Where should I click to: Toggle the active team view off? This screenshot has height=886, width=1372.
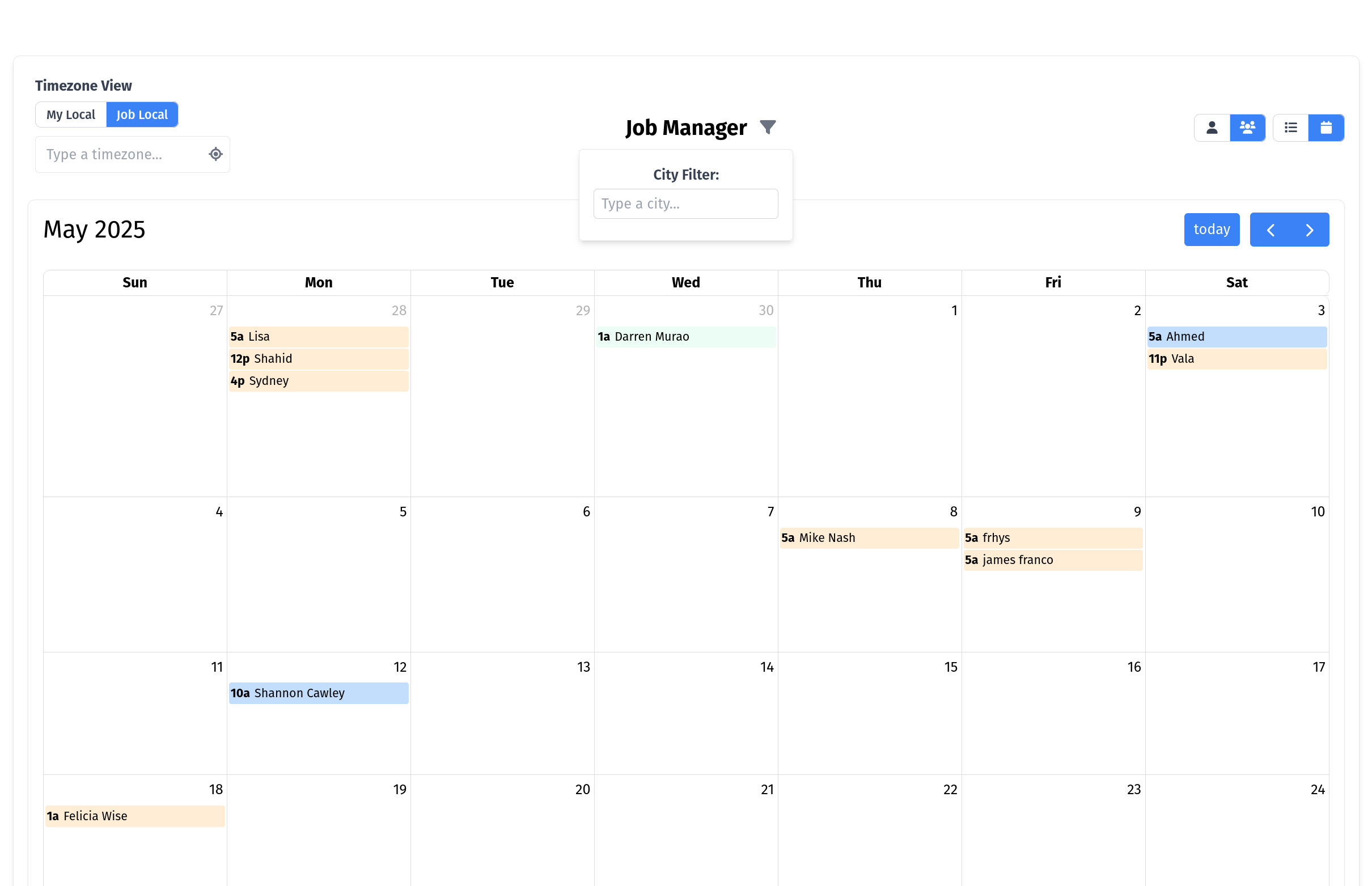[1248, 127]
